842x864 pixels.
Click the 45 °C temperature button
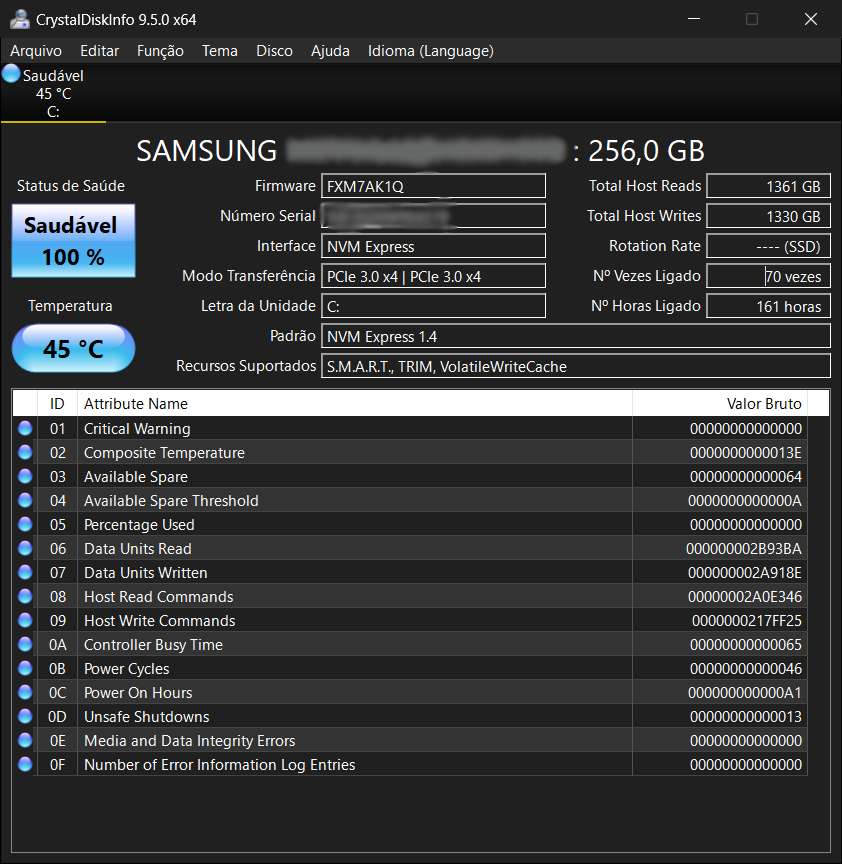(x=73, y=348)
